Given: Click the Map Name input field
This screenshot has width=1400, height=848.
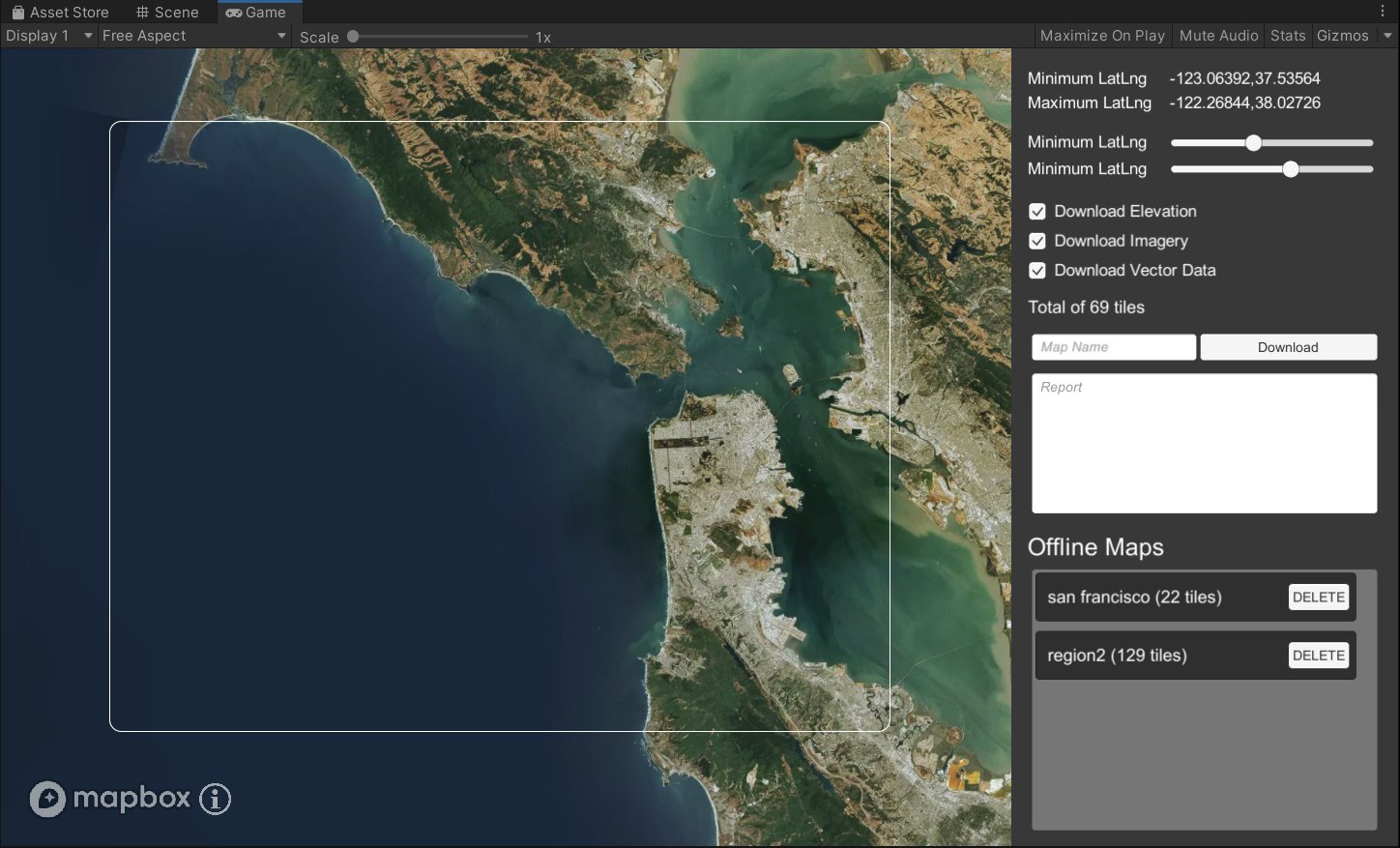Looking at the screenshot, I should (1113, 347).
